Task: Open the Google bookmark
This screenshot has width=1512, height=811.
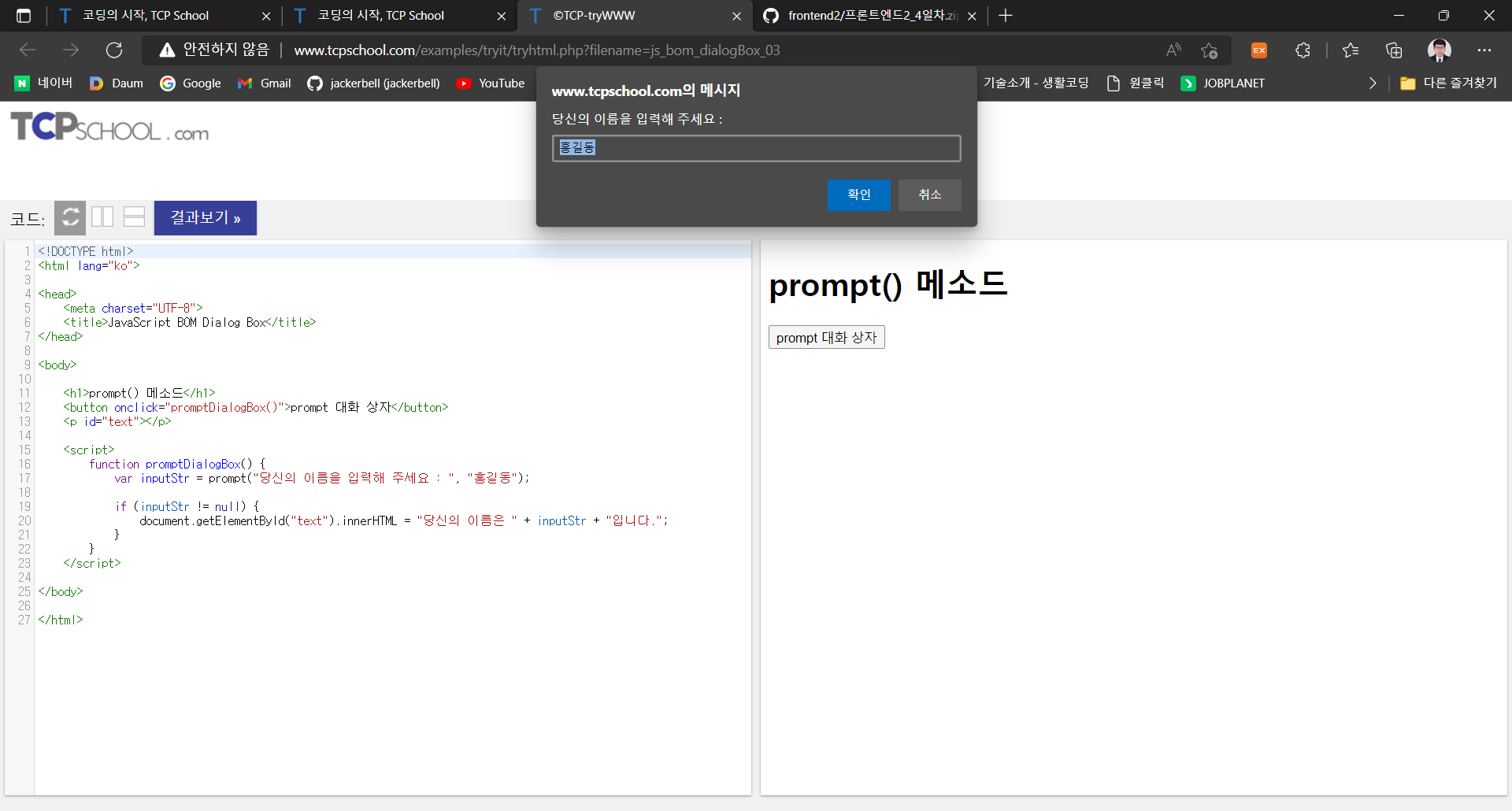Action: [191, 83]
